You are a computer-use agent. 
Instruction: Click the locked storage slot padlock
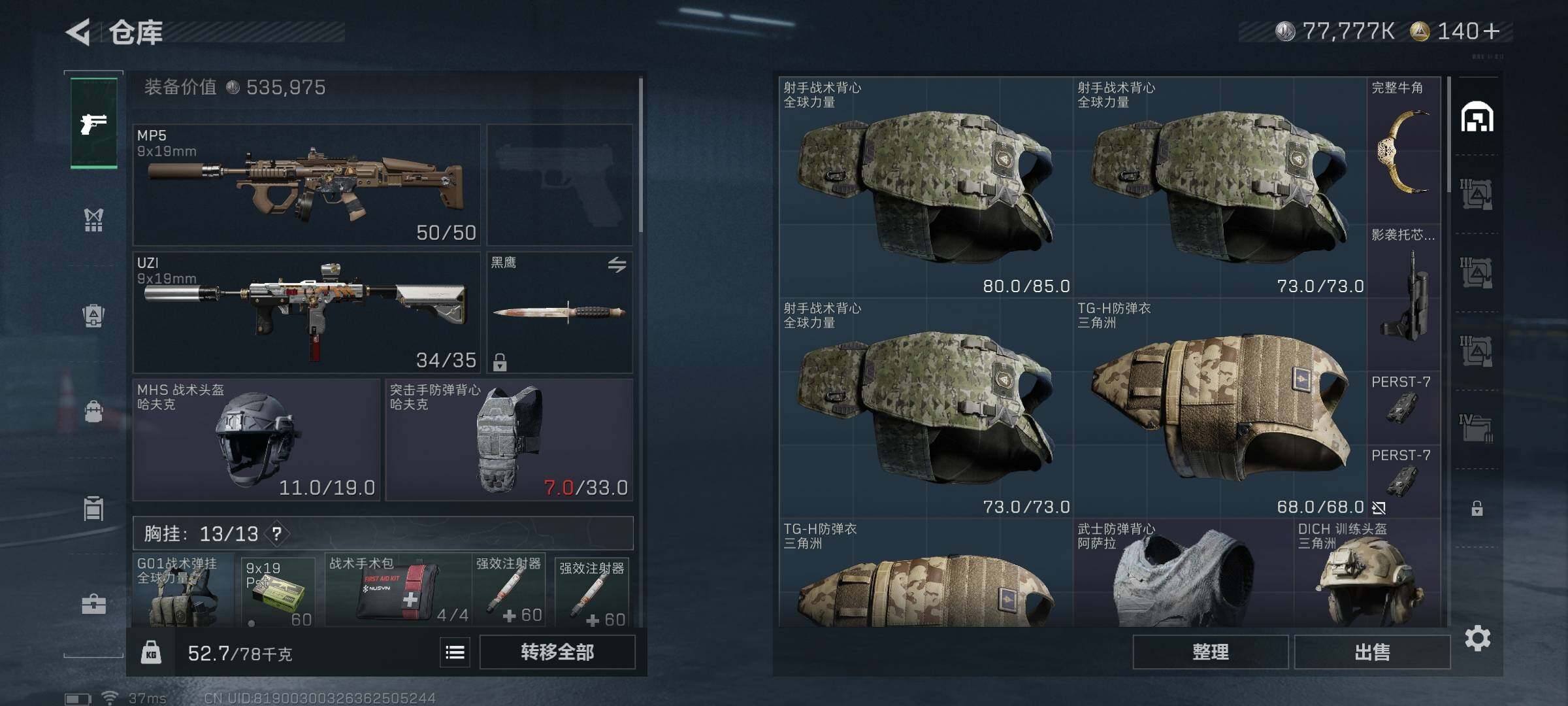tap(1477, 508)
